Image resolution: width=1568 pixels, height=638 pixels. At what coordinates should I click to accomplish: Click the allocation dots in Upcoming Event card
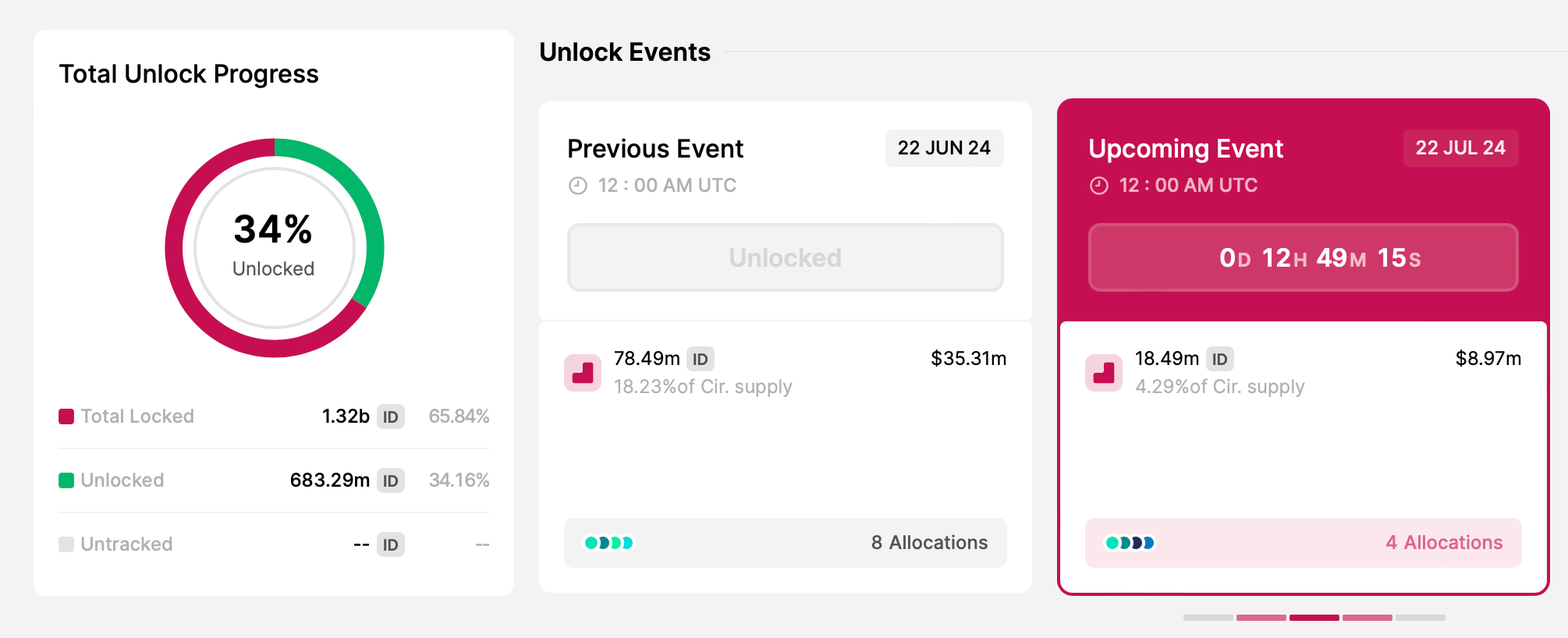coord(1130,543)
